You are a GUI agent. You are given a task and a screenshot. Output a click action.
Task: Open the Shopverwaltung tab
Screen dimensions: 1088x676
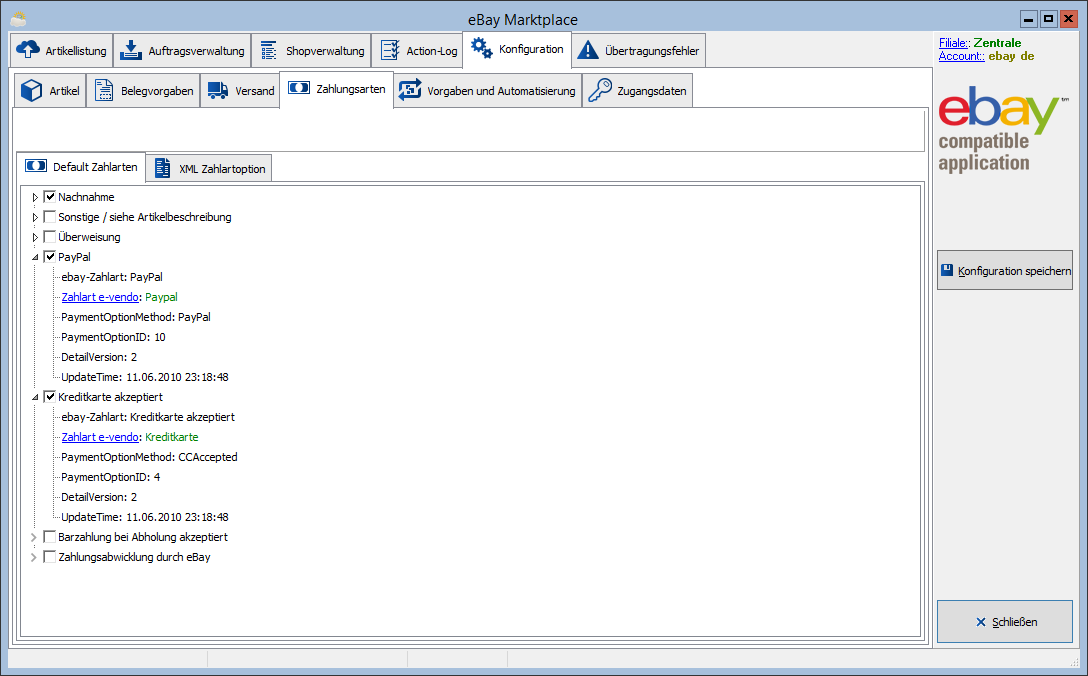tap(311, 50)
